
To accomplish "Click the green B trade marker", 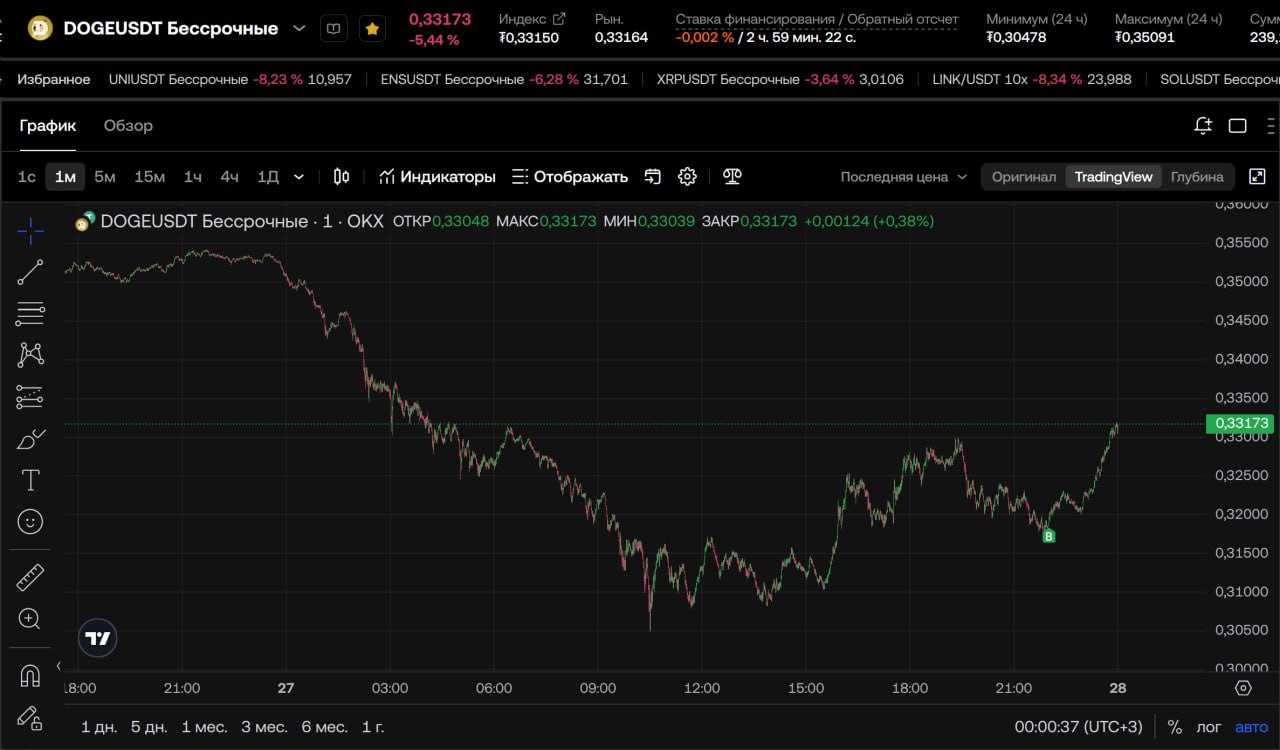I will coord(1049,537).
